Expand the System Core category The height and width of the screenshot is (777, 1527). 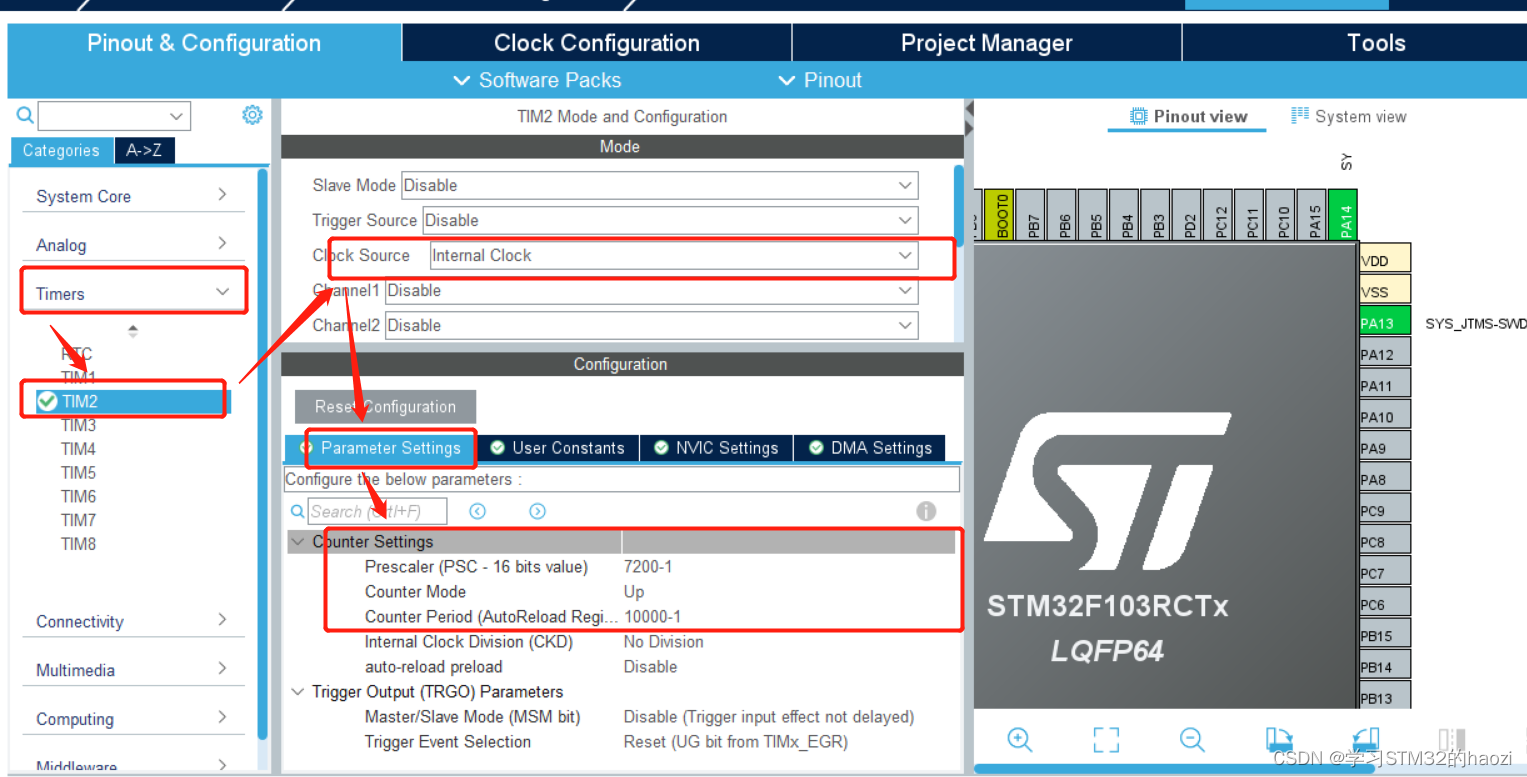click(x=133, y=196)
